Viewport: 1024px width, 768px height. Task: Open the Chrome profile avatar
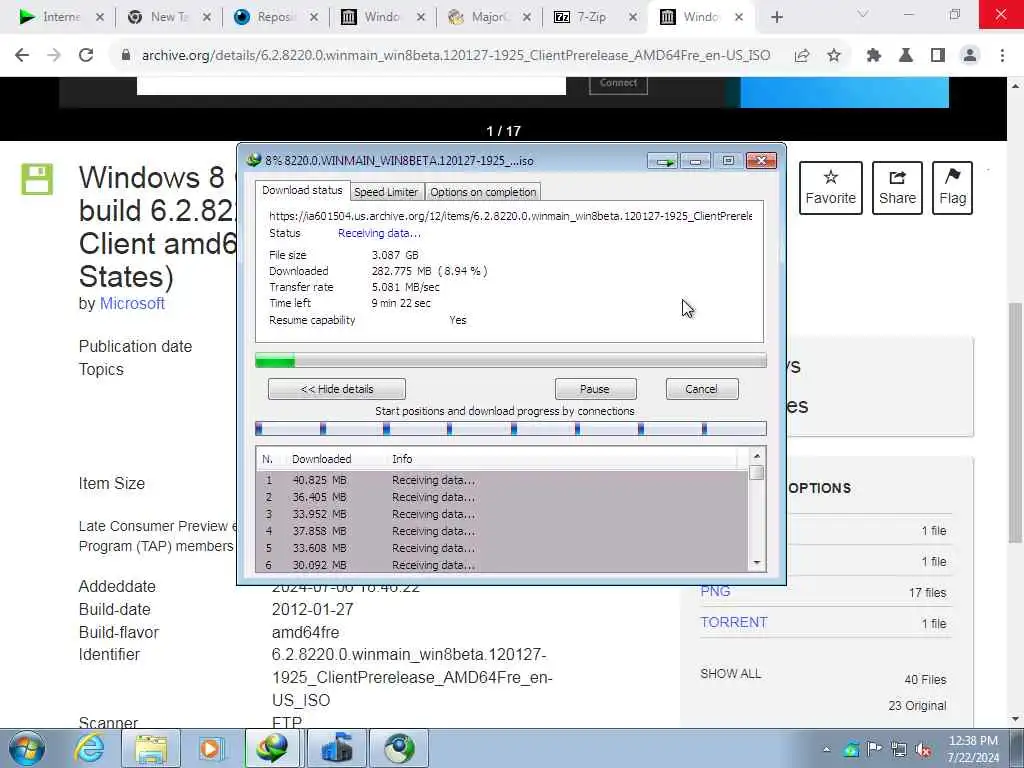970,56
